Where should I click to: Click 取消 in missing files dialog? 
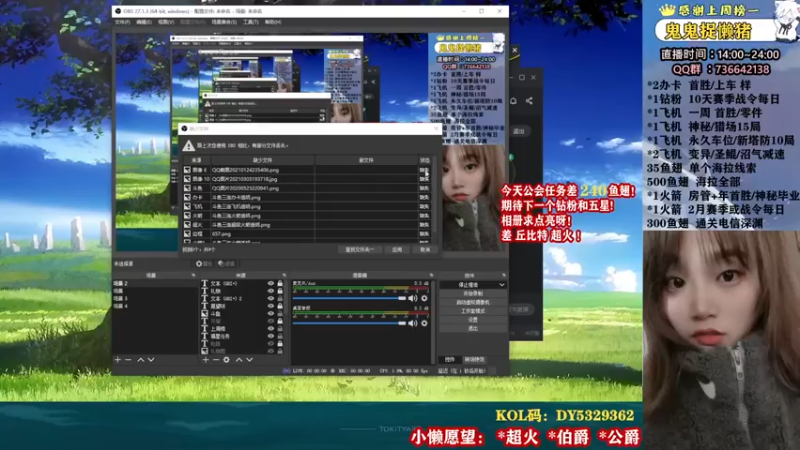tap(425, 249)
